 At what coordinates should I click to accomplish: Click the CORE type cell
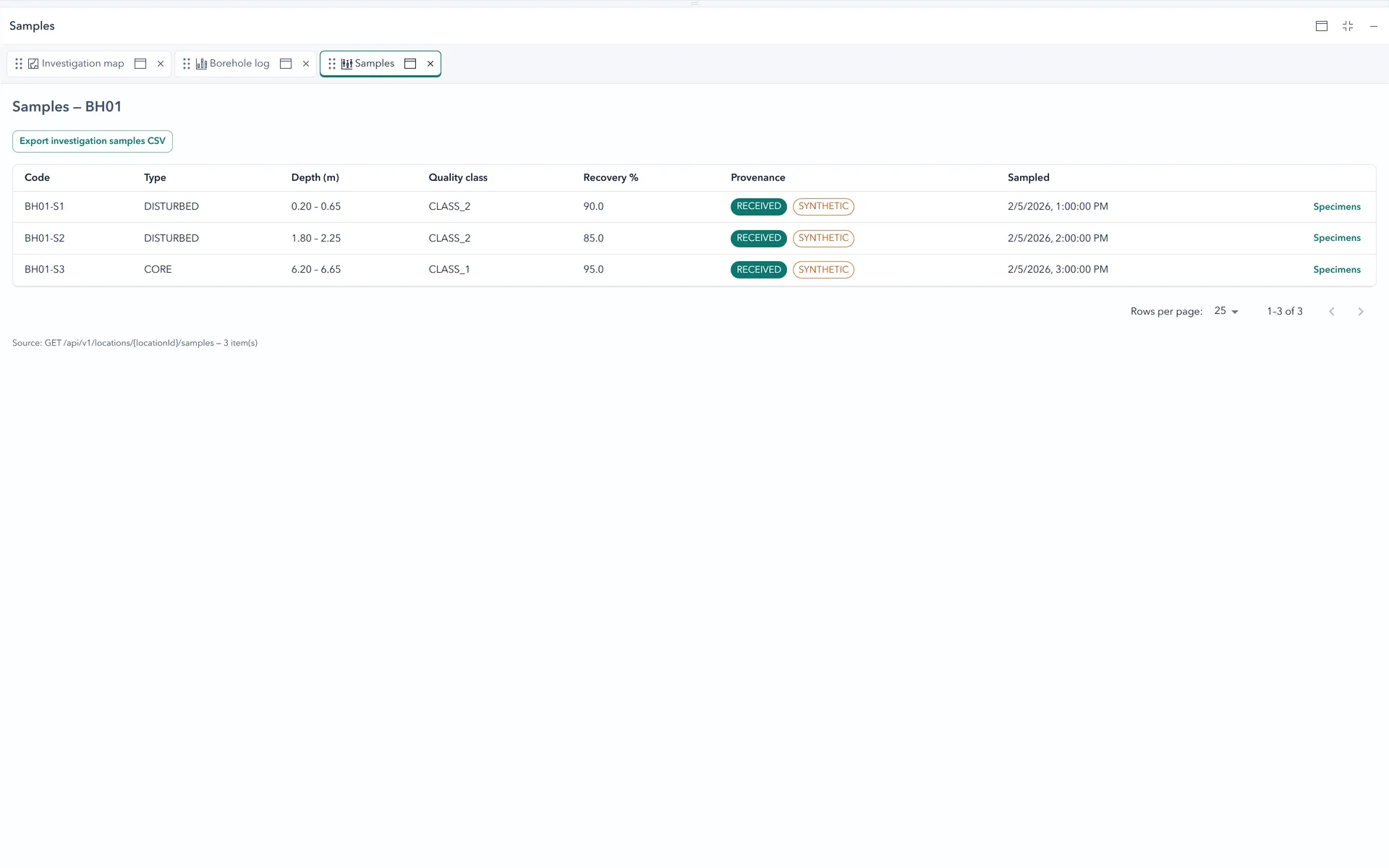pos(158,270)
